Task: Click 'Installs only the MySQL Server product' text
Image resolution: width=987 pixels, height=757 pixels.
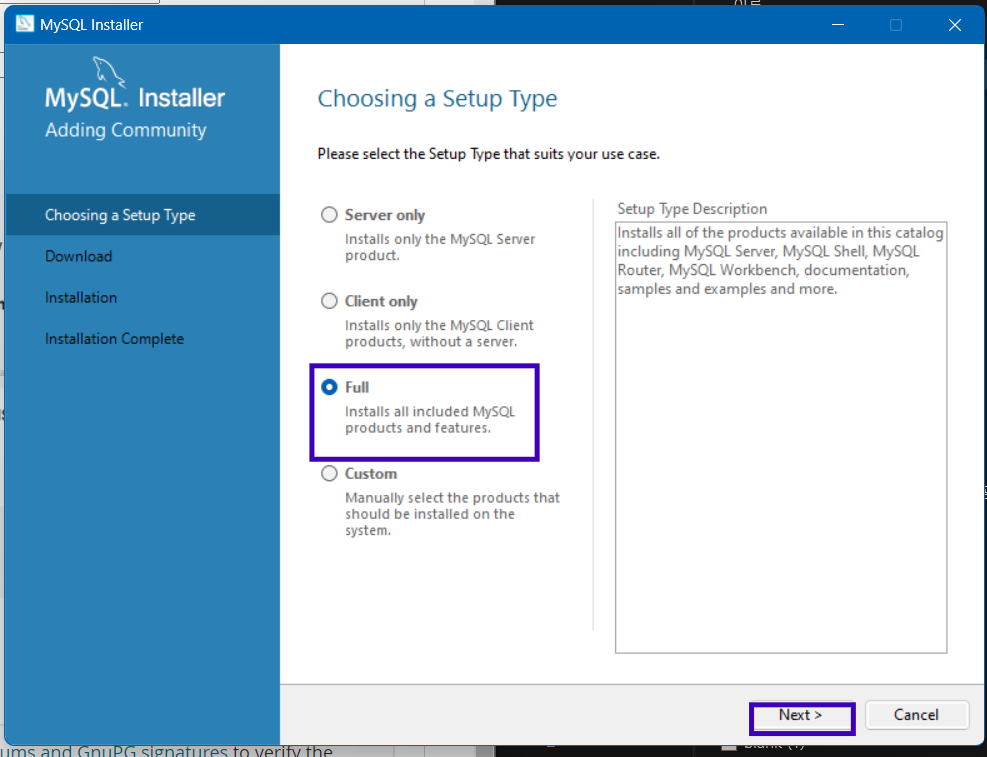Action: (x=440, y=247)
